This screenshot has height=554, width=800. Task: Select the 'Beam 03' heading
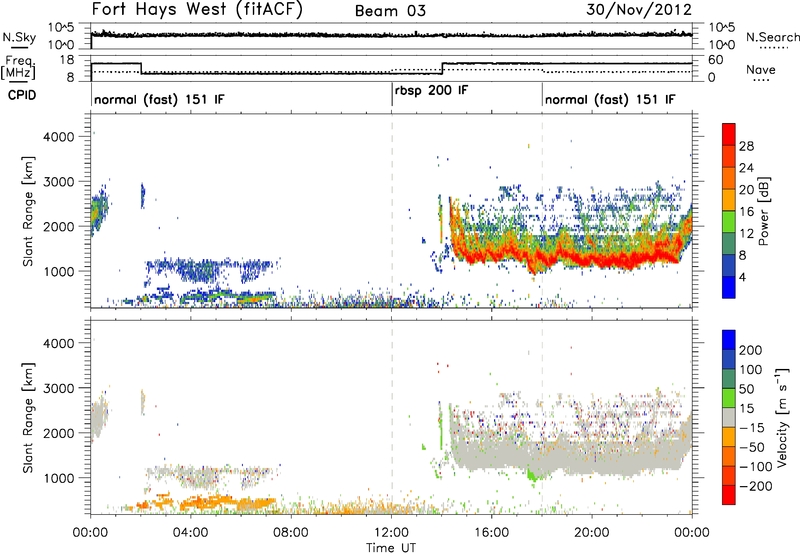(390, 11)
